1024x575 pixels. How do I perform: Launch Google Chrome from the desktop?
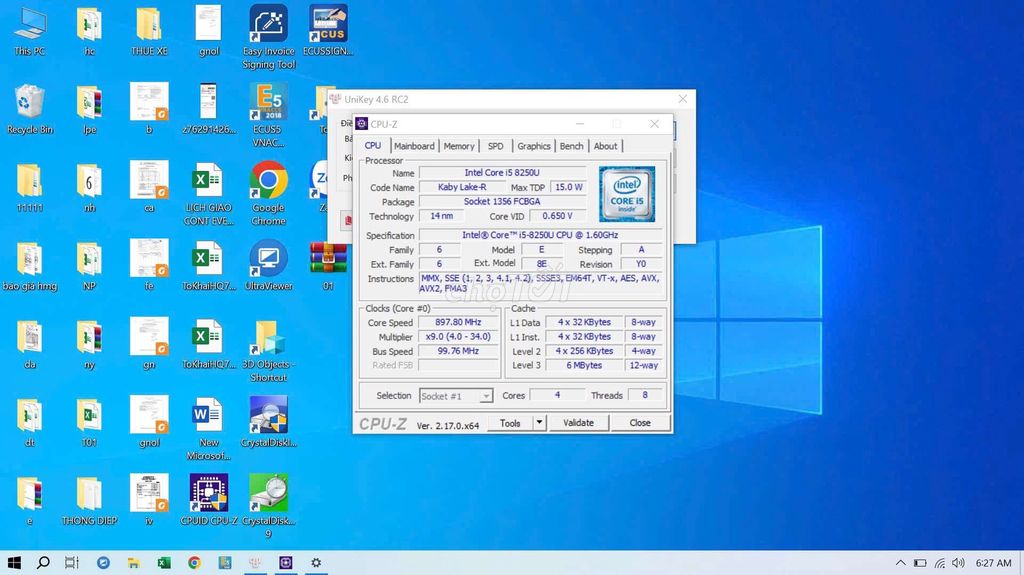coord(268,193)
